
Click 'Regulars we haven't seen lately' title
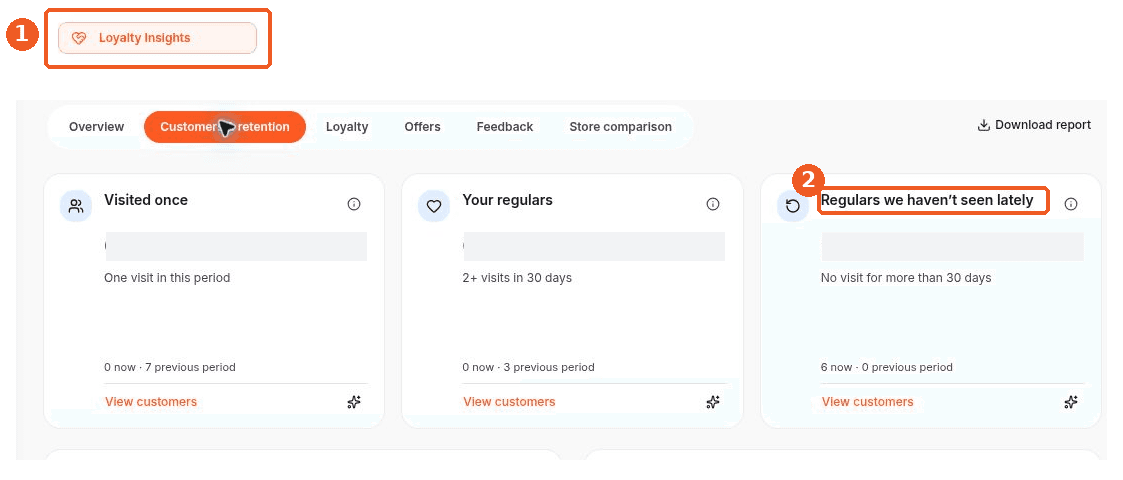pyautogui.click(x=927, y=200)
